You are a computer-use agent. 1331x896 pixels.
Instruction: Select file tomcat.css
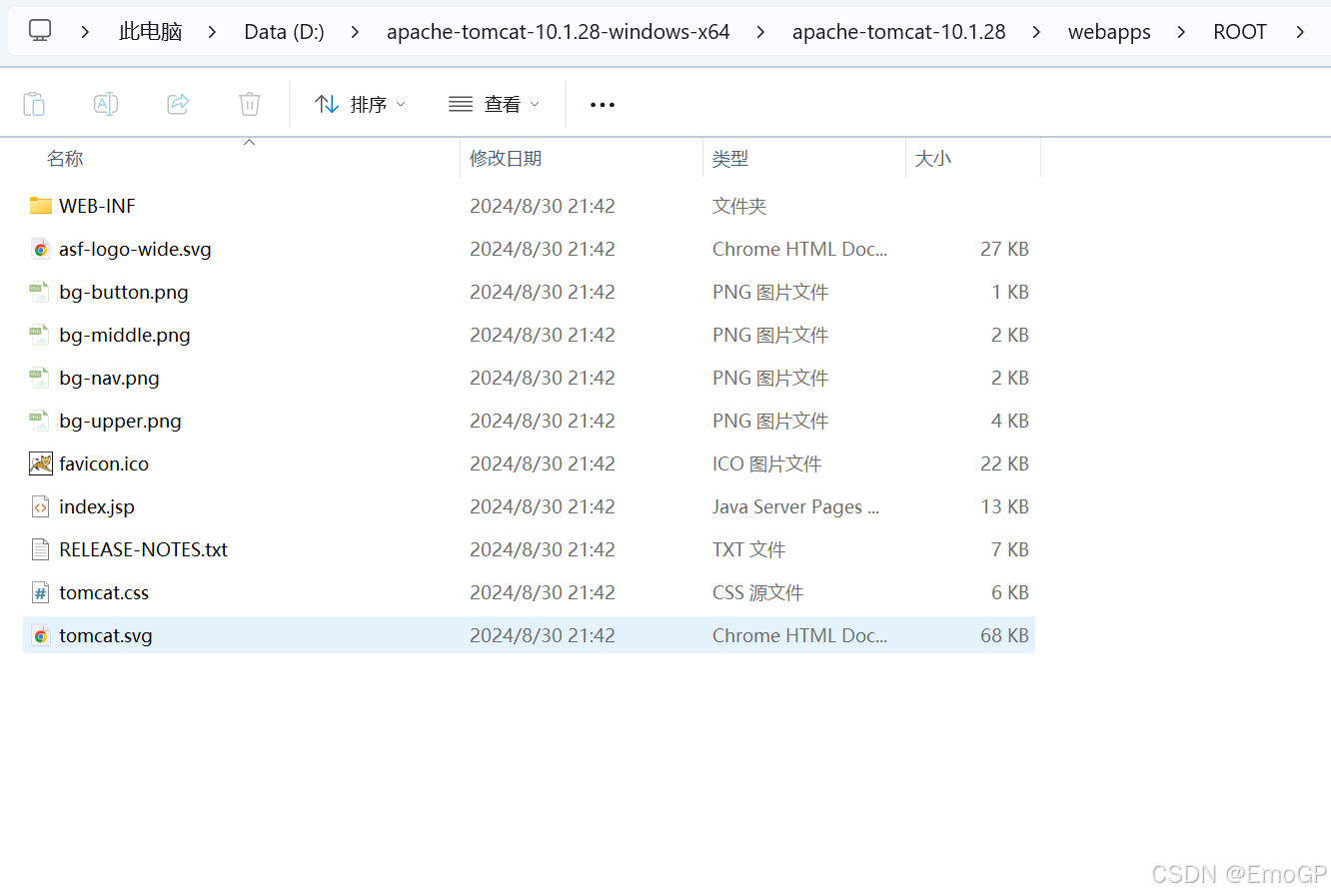(x=104, y=592)
